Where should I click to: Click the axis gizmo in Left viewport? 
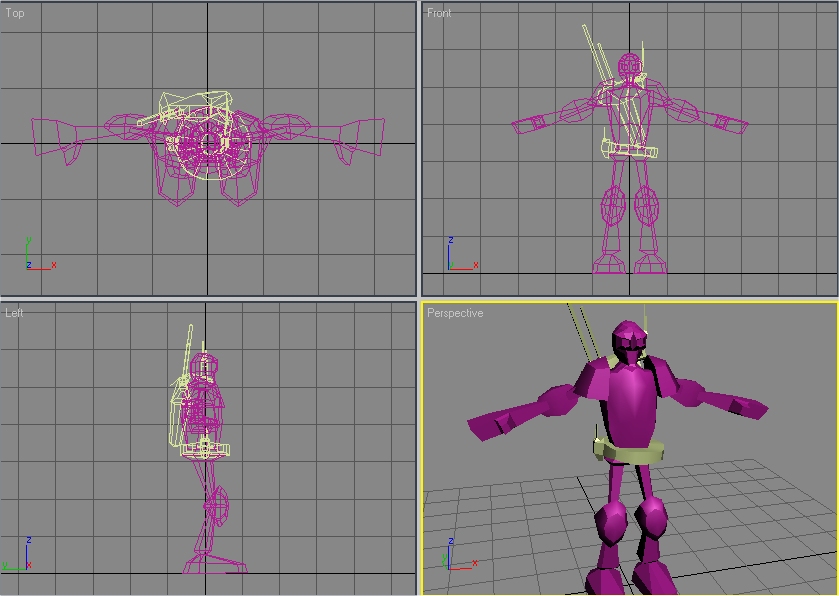pos(17,554)
